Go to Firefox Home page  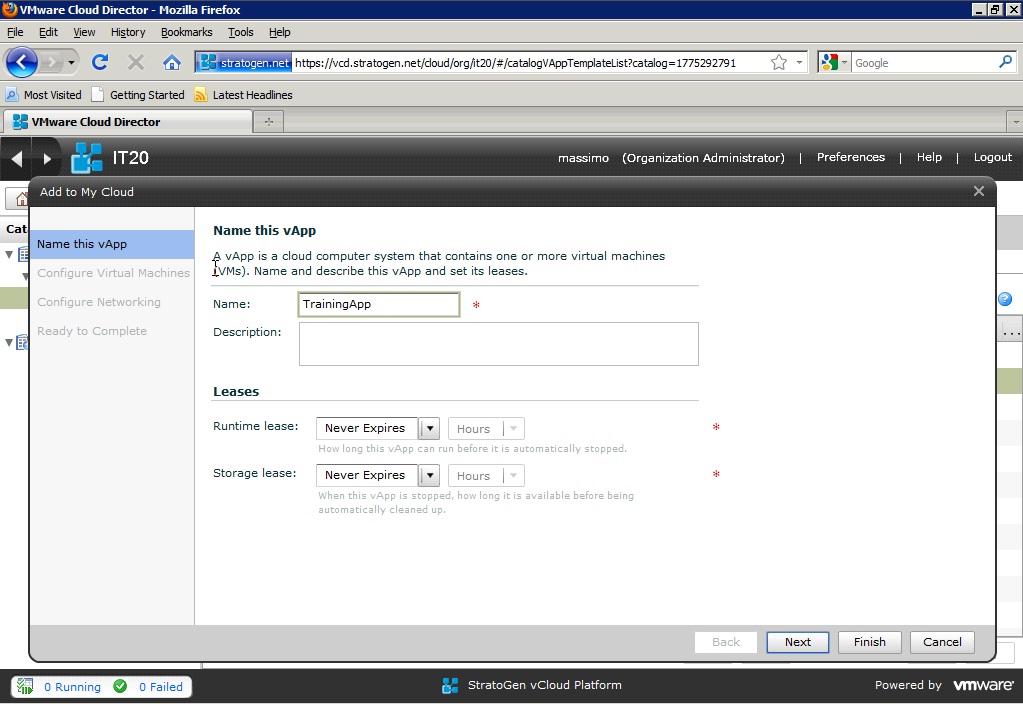tap(172, 63)
